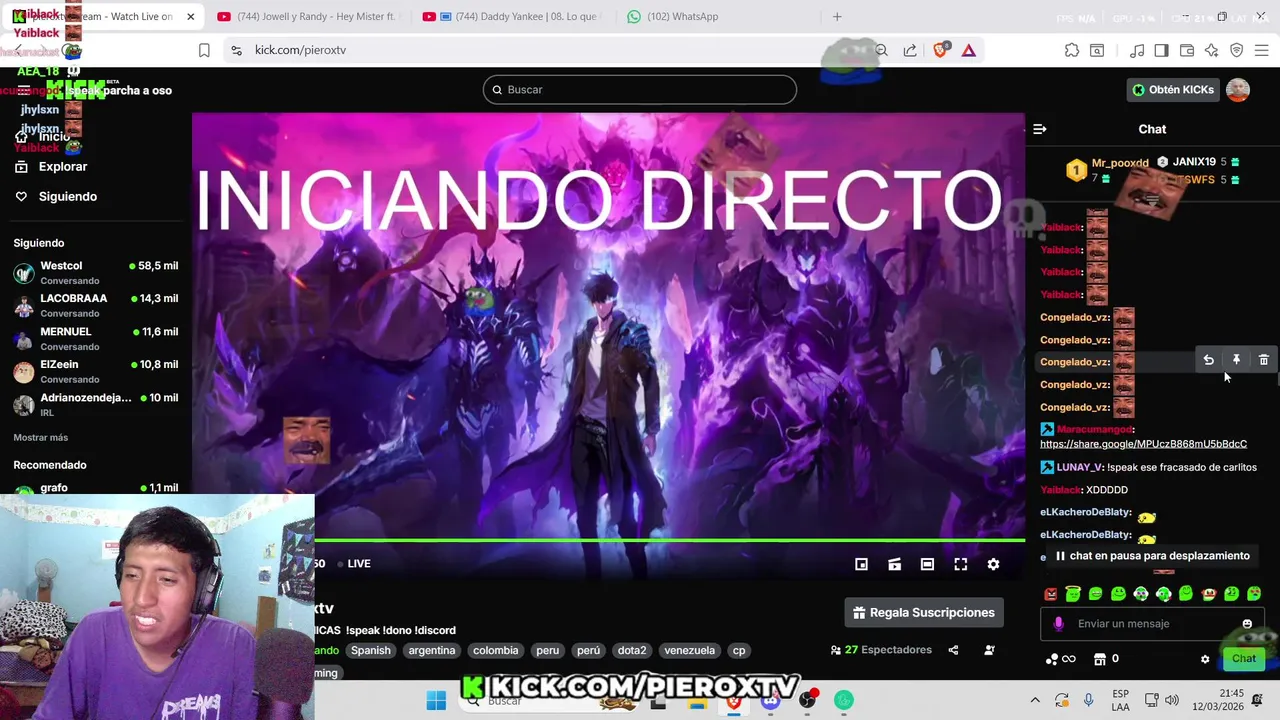
Task: Open chat settings gear icon
Action: pos(1205,659)
